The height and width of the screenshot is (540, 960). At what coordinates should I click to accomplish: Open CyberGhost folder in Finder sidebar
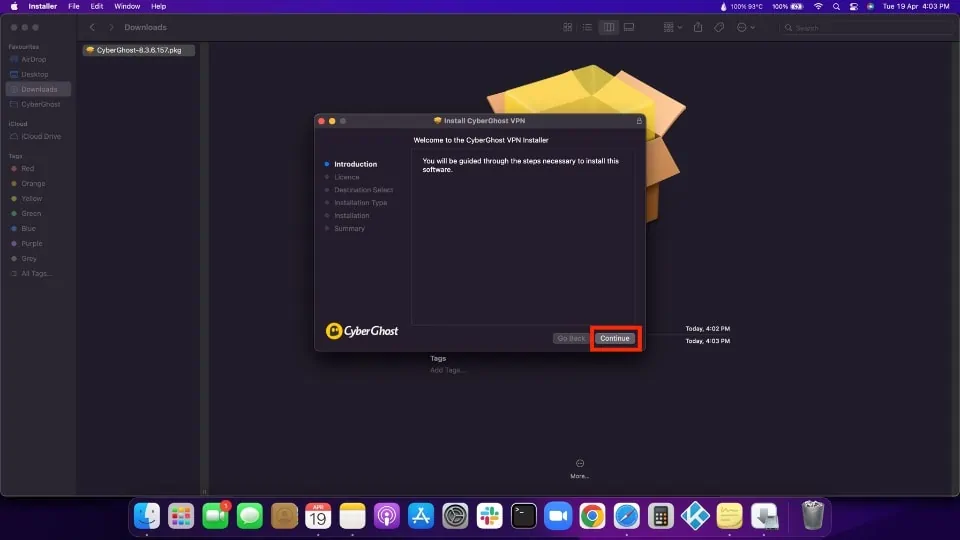[40, 104]
